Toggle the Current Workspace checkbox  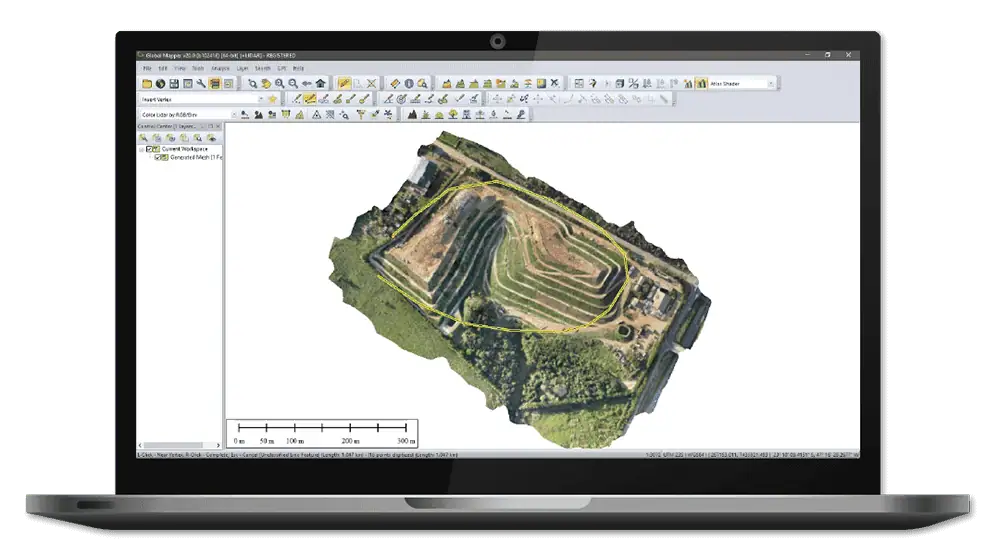149,149
